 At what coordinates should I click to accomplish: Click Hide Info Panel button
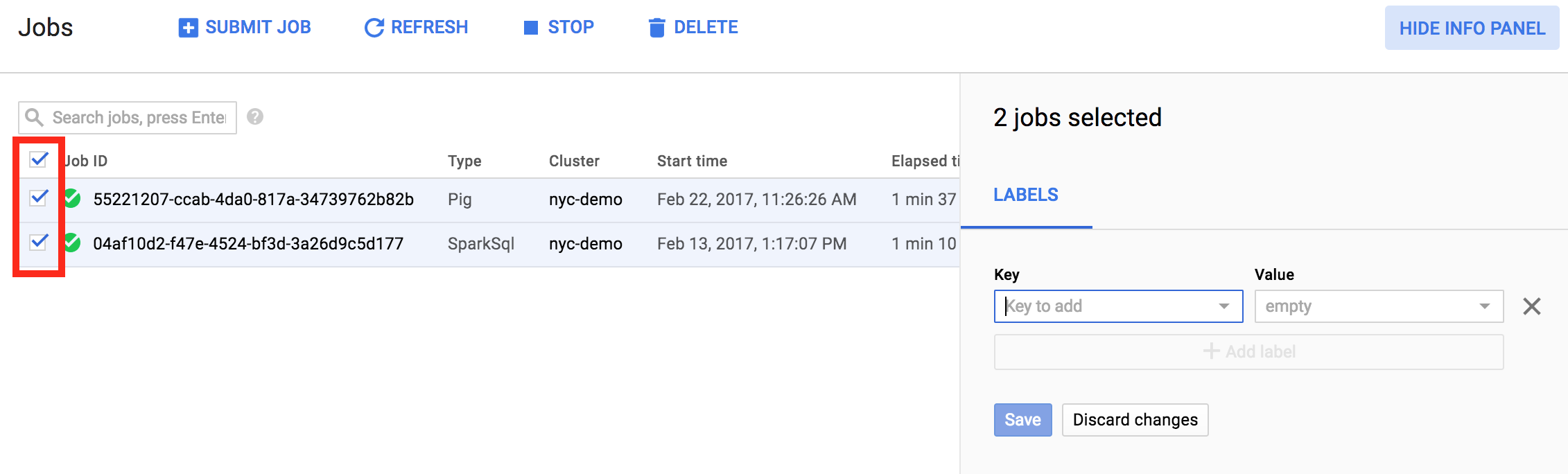(1472, 28)
